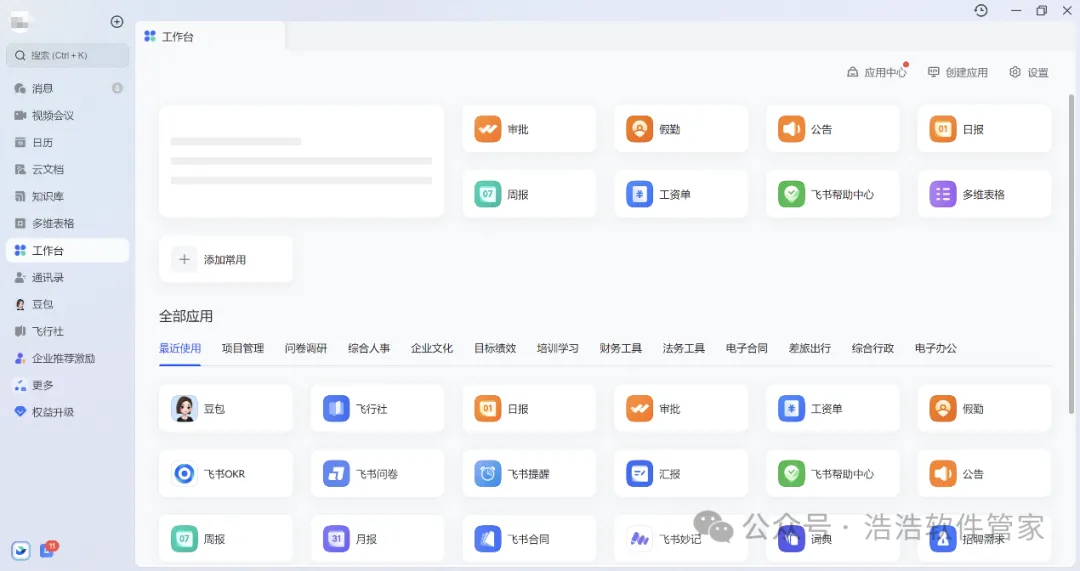Switch to 综合行政 tab
Image resolution: width=1080 pixels, height=571 pixels.
pyautogui.click(x=873, y=349)
